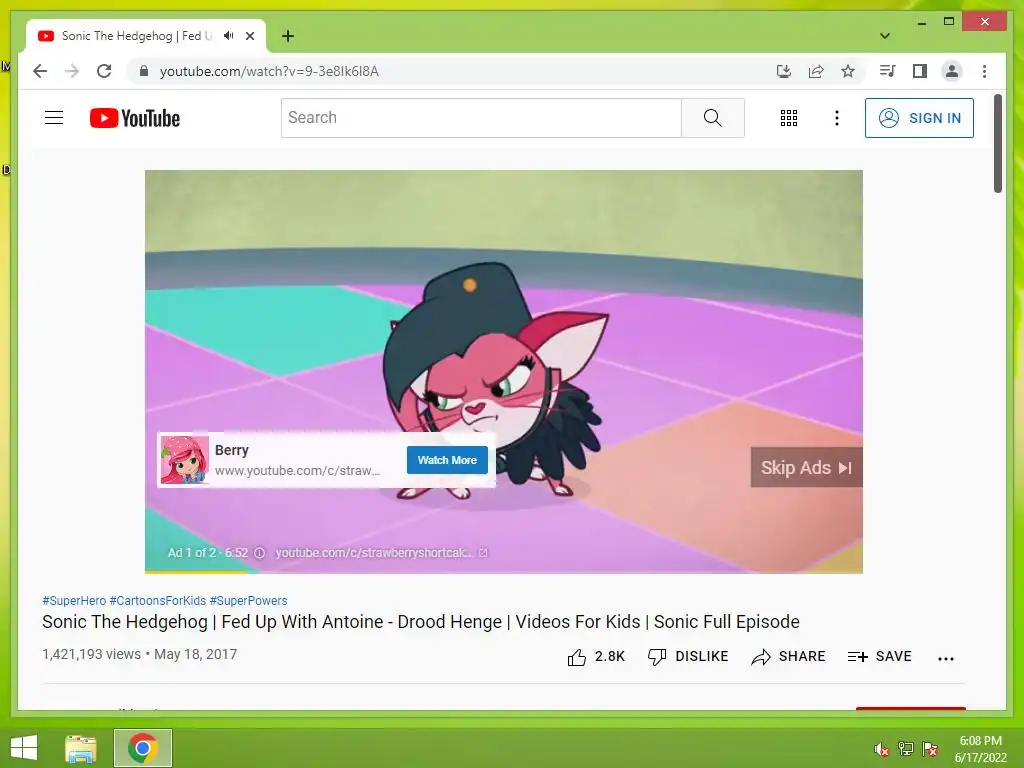Open Action Center flag icon

(930, 749)
